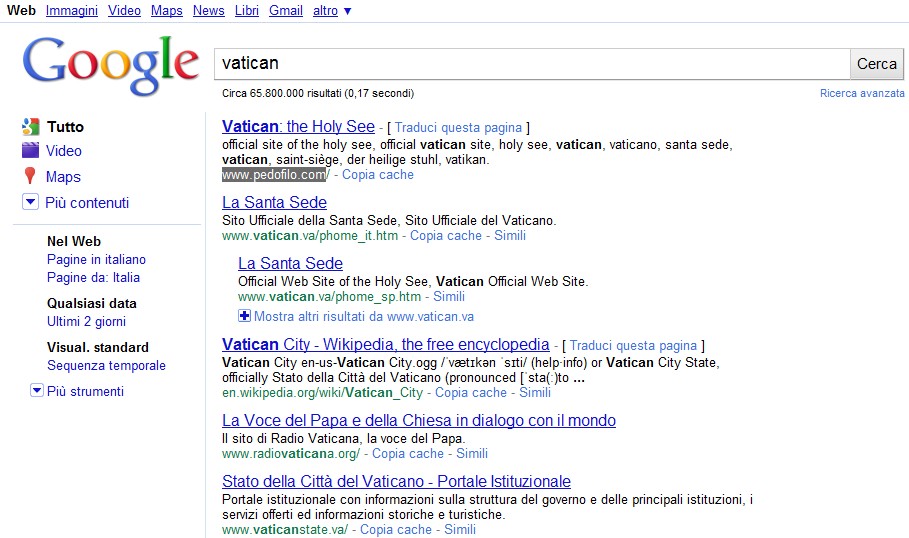
Task: Expand Più strumenti tools
Action: pos(37,391)
